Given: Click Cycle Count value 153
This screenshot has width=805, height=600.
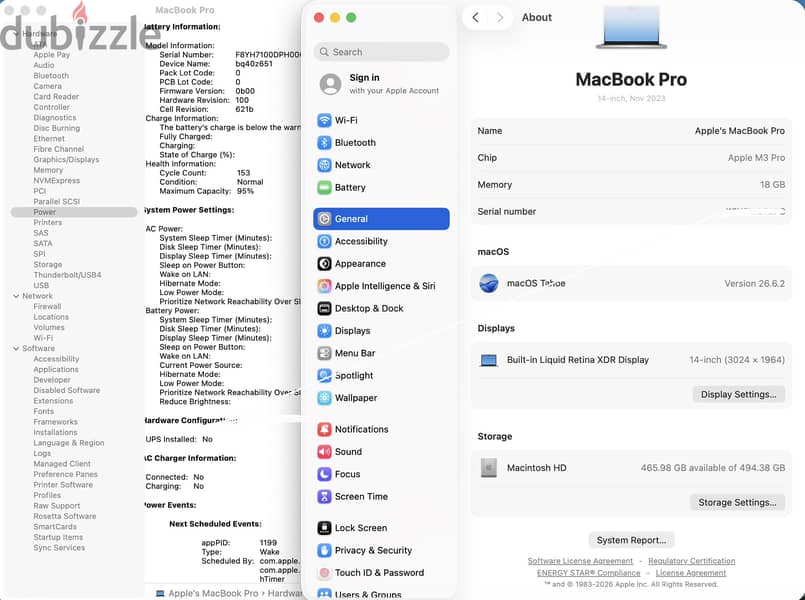Looking at the screenshot, I should click(x=243, y=173).
